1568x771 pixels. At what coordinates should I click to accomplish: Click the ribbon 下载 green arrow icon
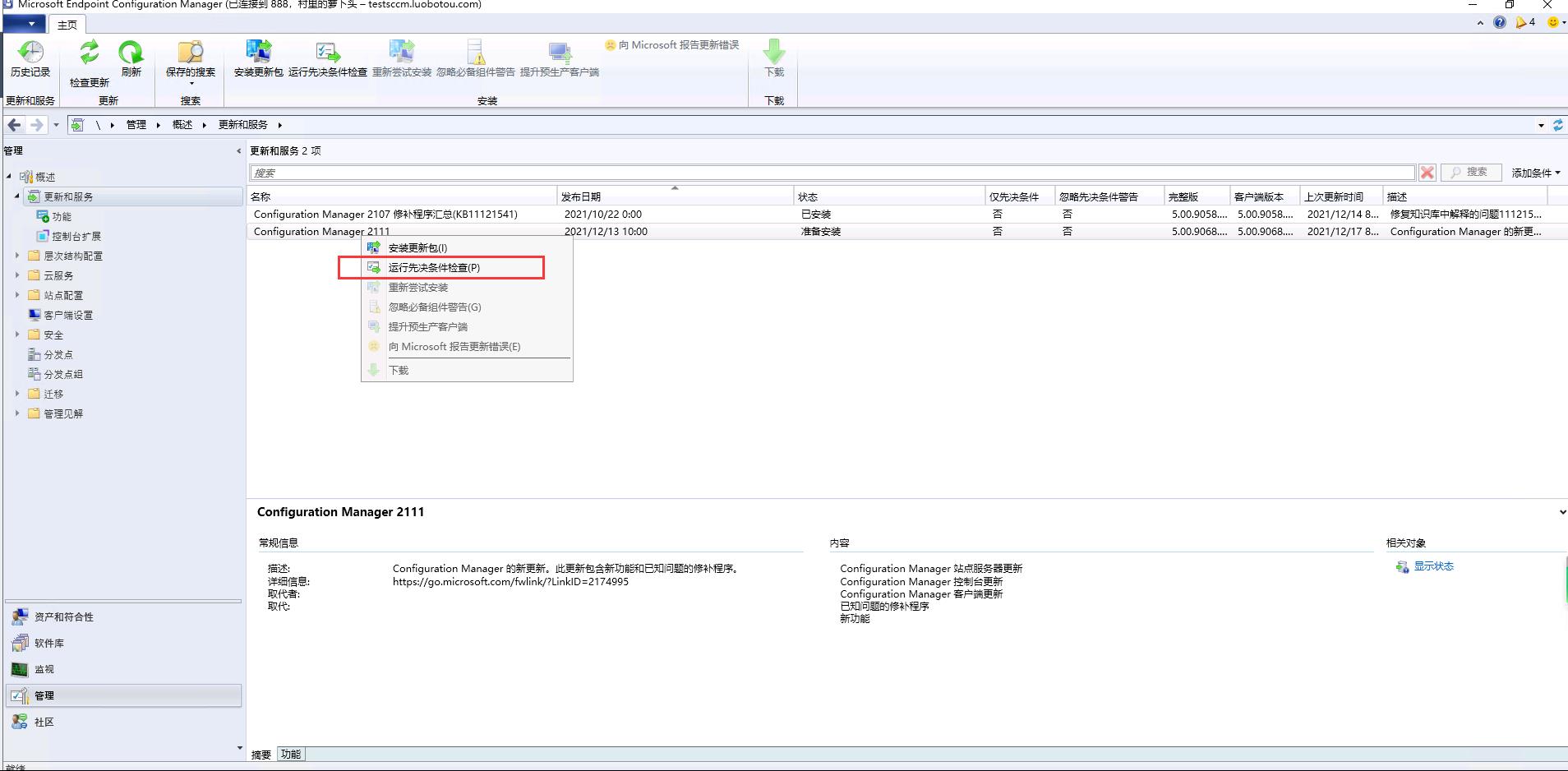[774, 58]
